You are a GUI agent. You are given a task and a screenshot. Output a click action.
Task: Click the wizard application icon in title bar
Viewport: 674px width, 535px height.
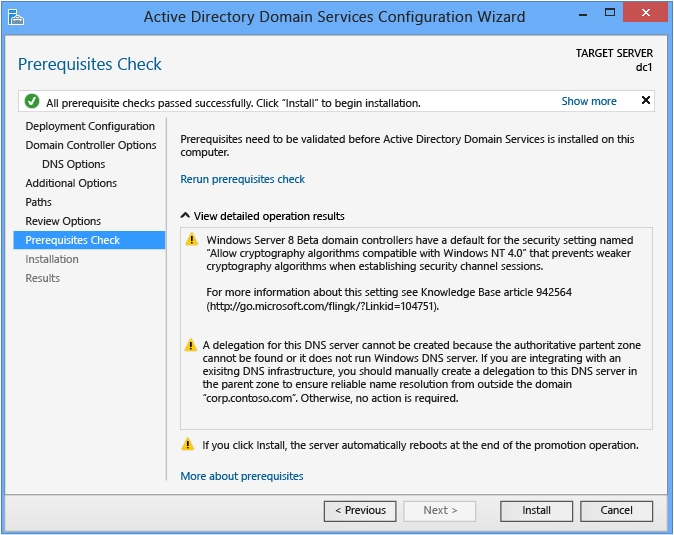[15, 17]
